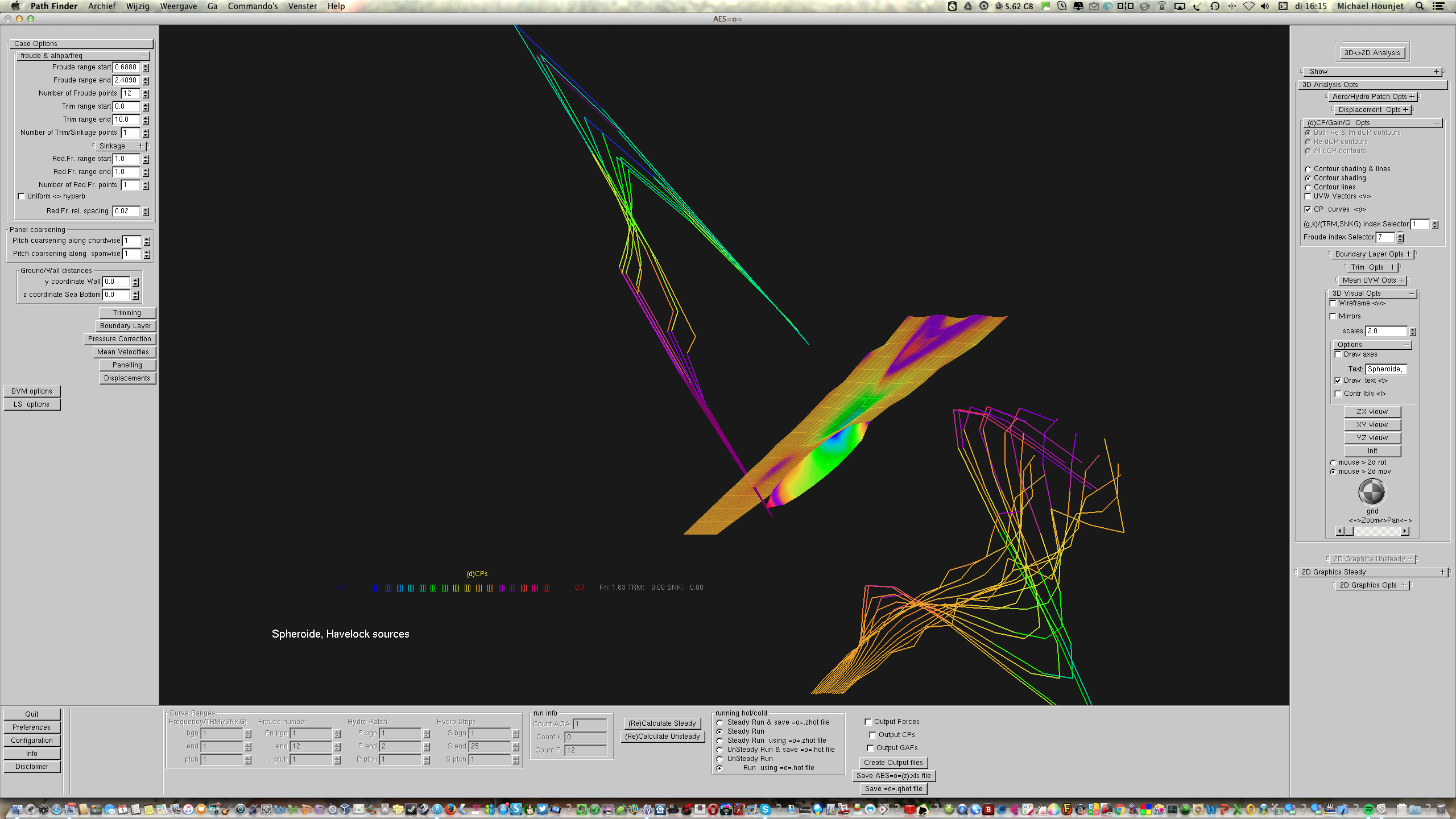
Task: Open the Wijzig menu
Action: 138,6
